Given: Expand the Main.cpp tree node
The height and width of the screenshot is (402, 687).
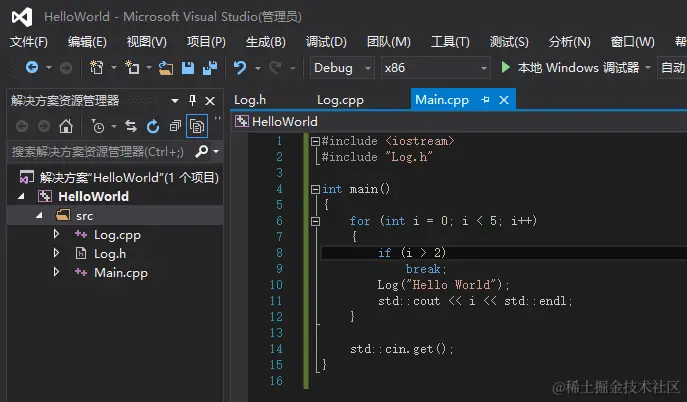Looking at the screenshot, I should [56, 272].
